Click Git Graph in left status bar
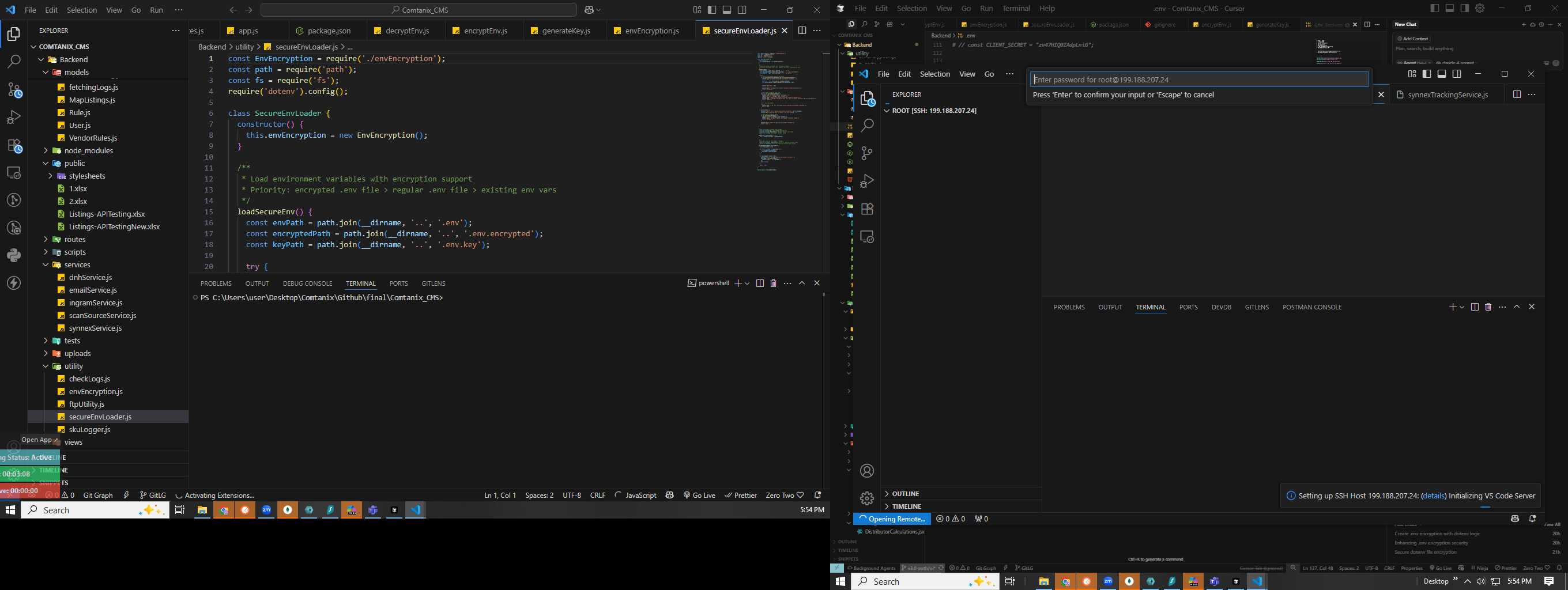This screenshot has height=590, width=1568. pyautogui.click(x=98, y=495)
